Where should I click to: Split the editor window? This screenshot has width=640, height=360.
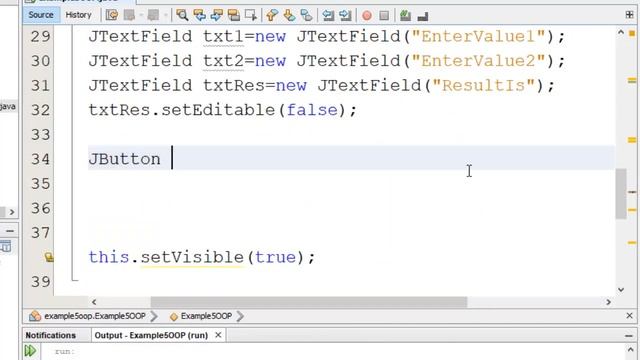pyautogui.click(x=629, y=15)
